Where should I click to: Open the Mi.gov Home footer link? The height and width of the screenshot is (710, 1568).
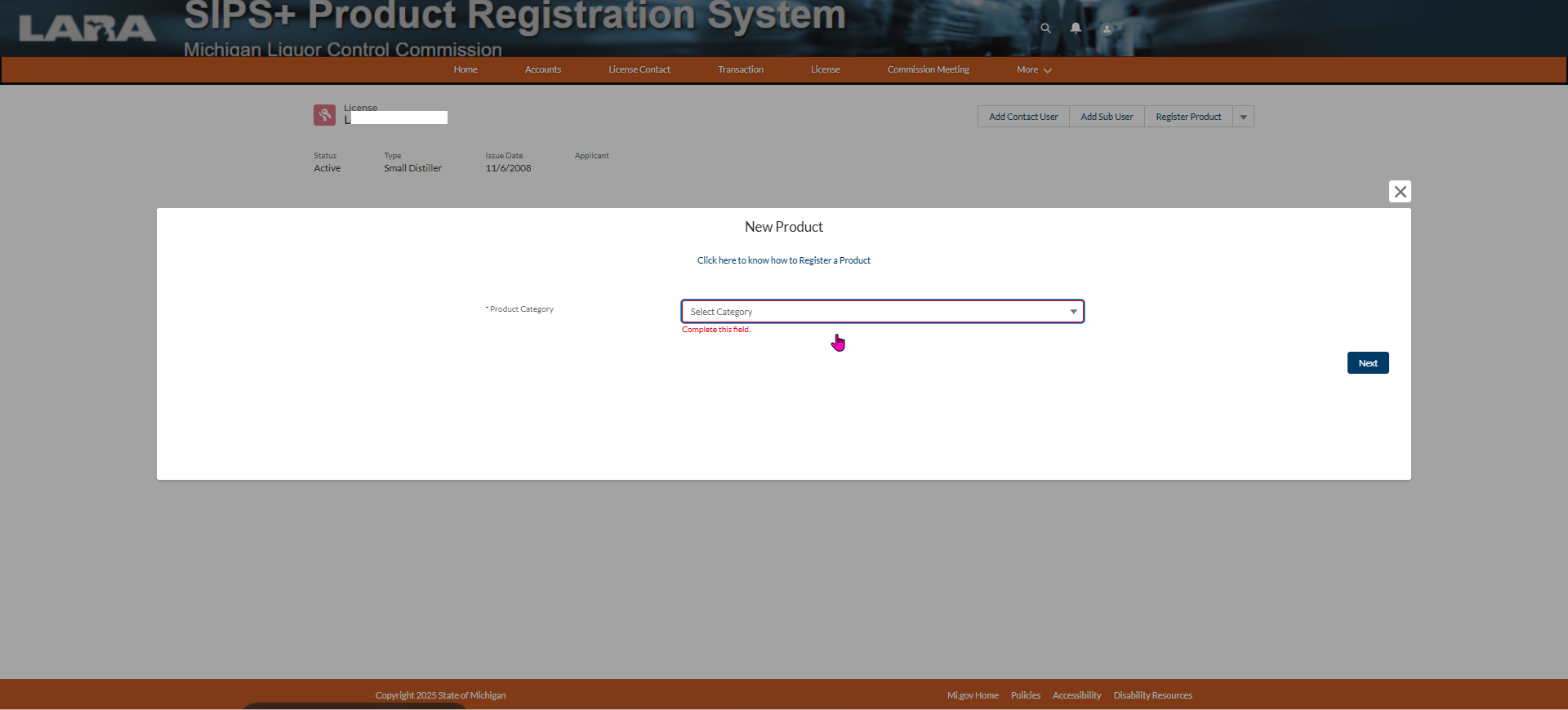tap(973, 695)
